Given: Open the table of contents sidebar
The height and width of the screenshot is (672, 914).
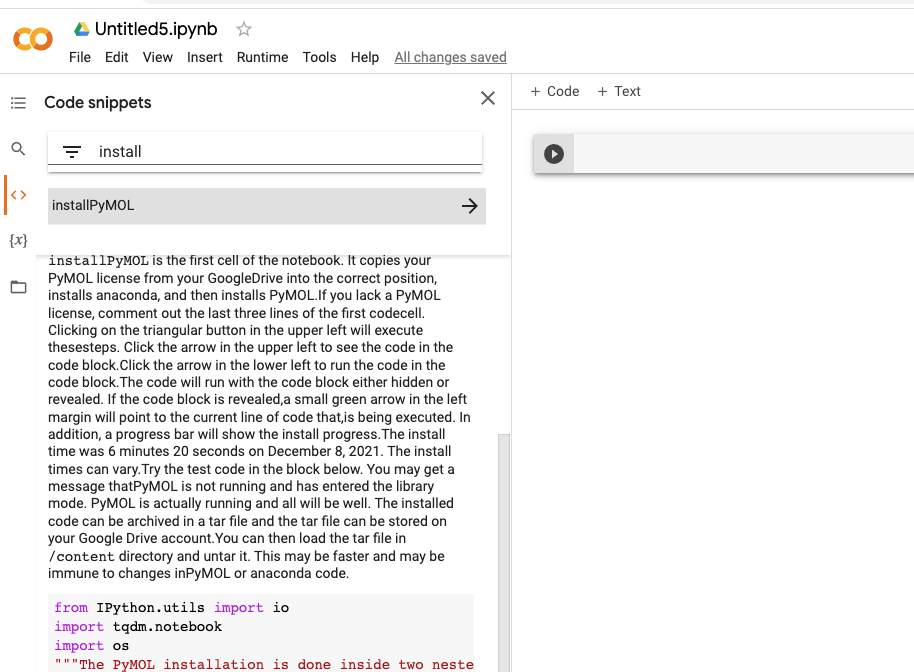Looking at the screenshot, I should click(18, 103).
